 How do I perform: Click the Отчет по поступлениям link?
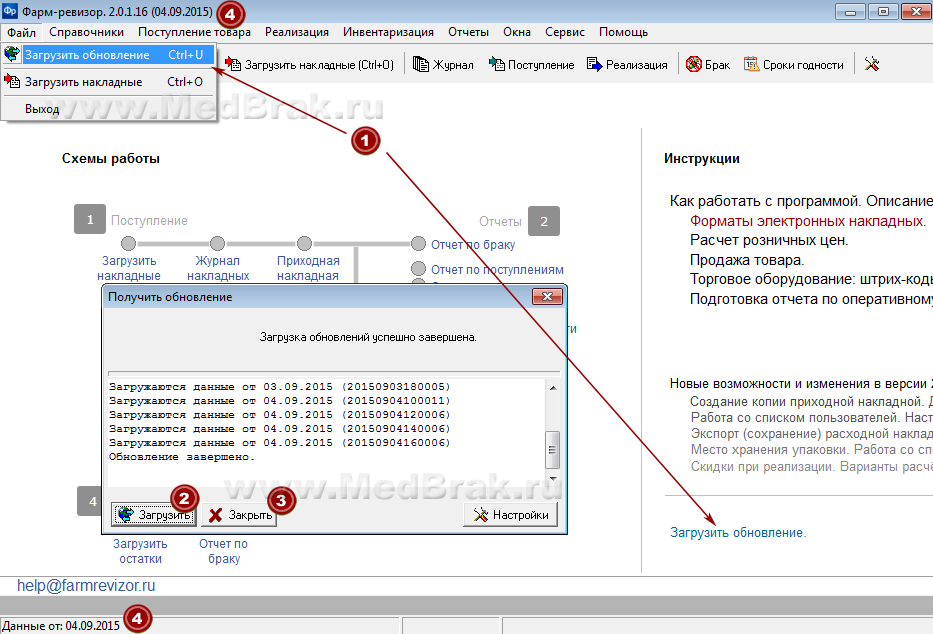(x=497, y=269)
